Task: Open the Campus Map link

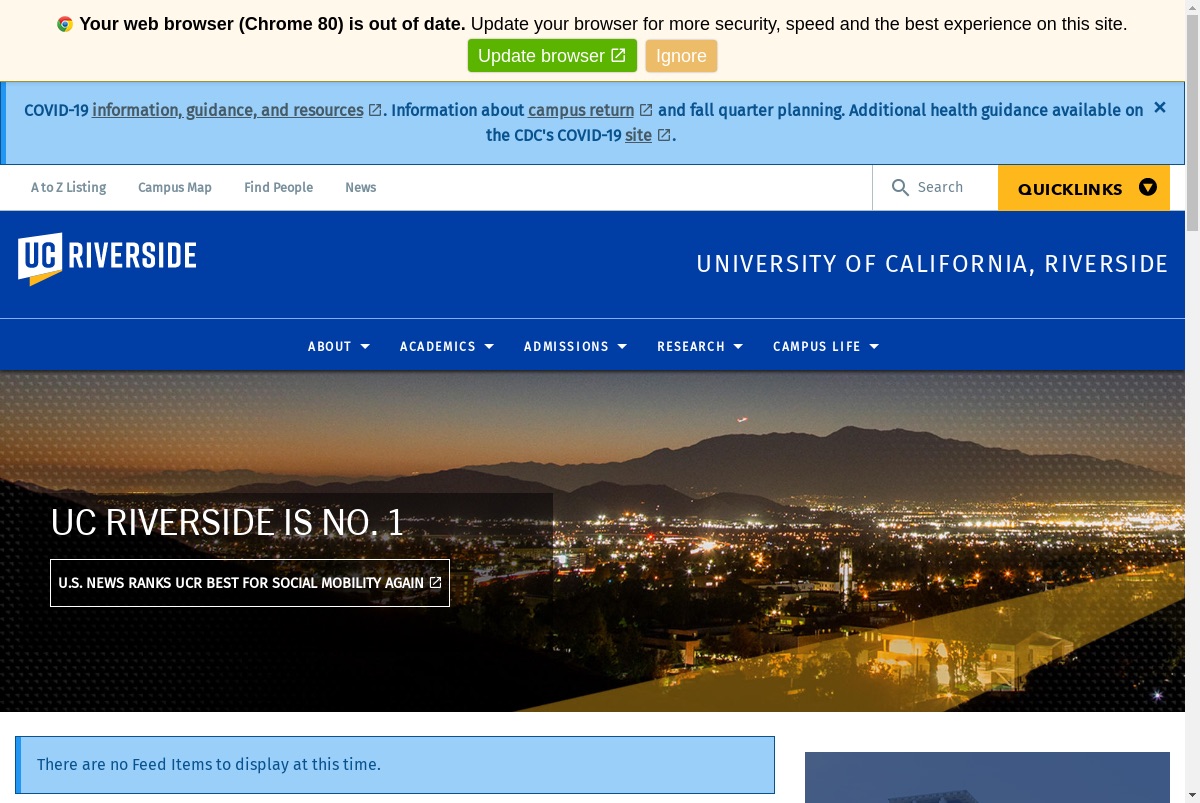Action: [x=175, y=187]
